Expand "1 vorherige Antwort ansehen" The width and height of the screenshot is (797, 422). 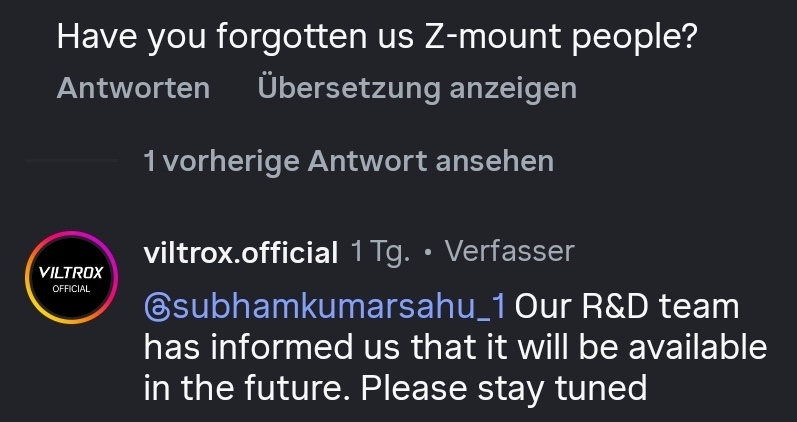pyautogui.click(x=348, y=161)
